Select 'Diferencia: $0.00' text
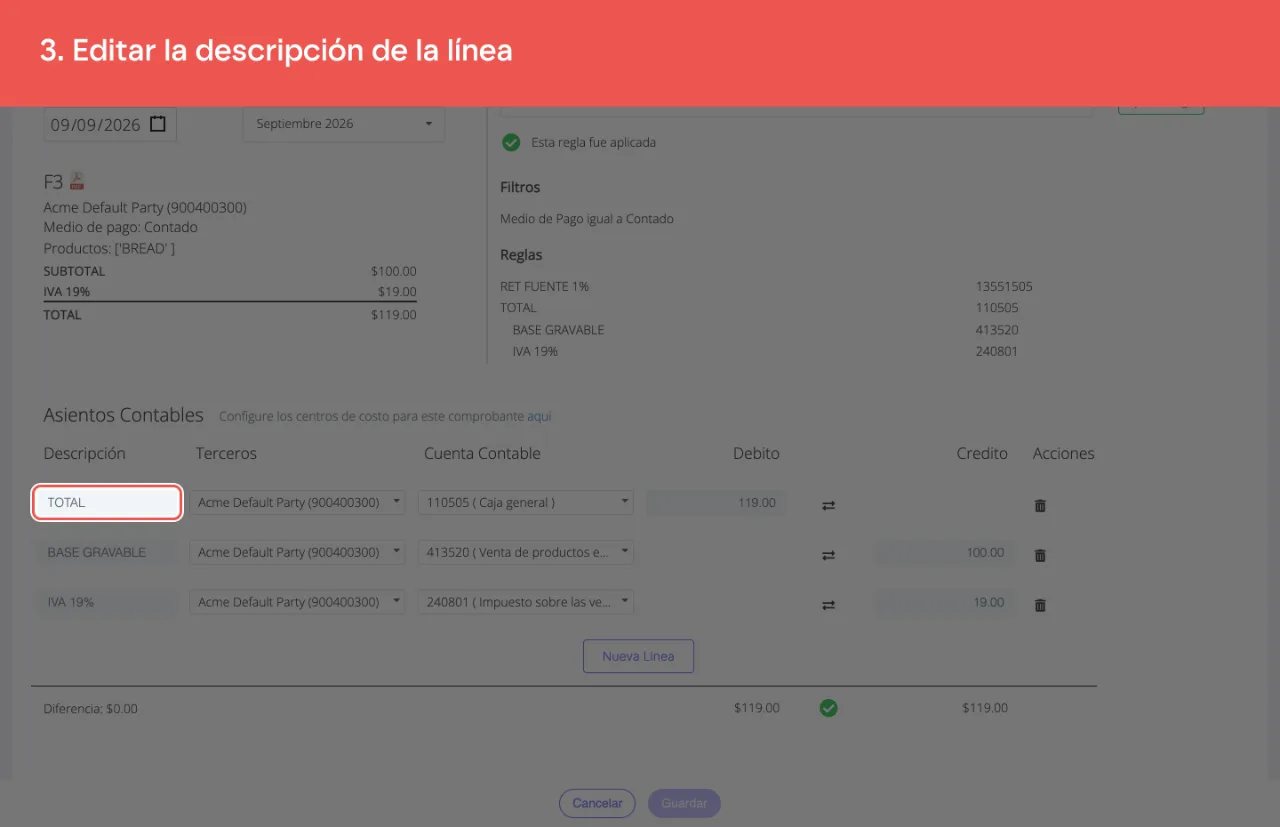This screenshot has height=827, width=1280. click(90, 708)
